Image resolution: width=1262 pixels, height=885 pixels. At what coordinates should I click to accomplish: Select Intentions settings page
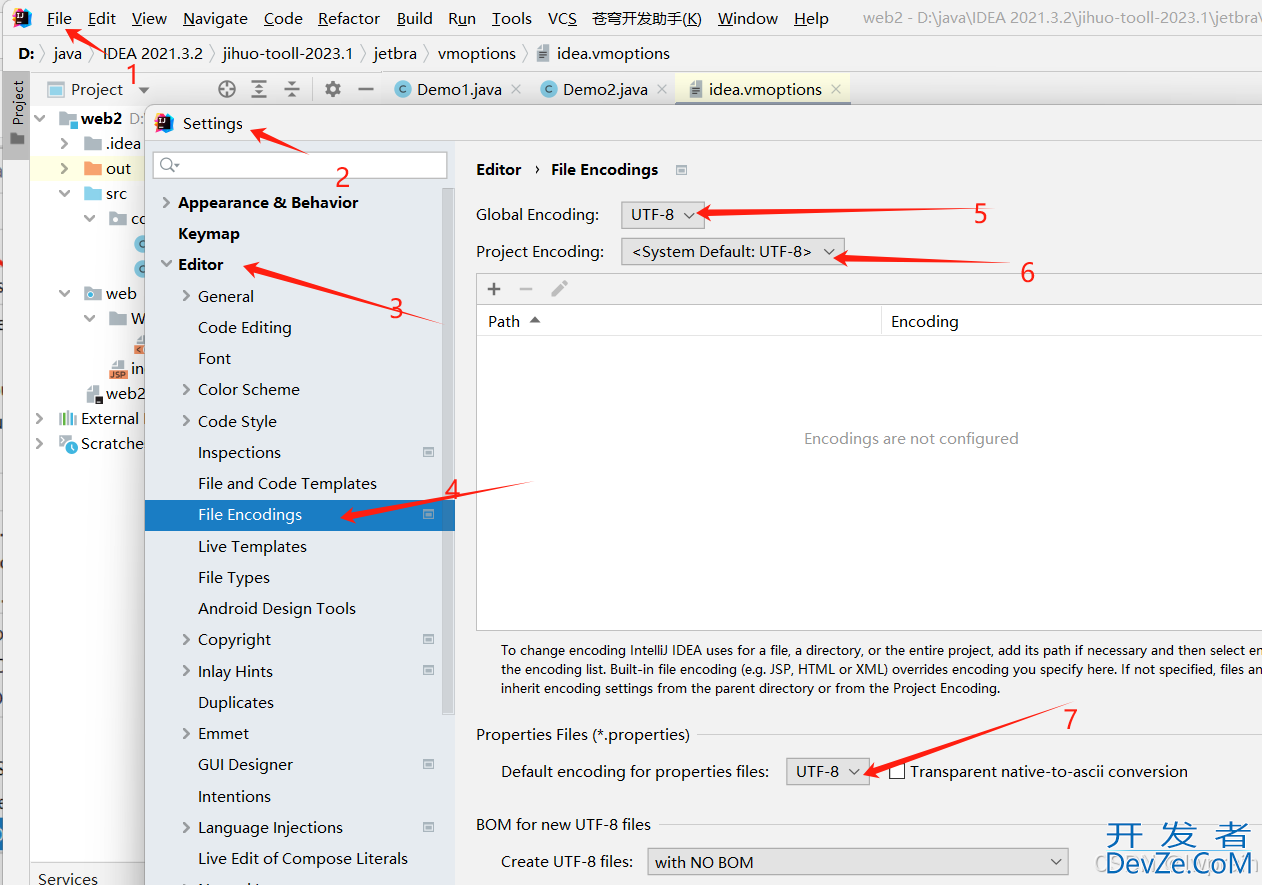point(234,796)
